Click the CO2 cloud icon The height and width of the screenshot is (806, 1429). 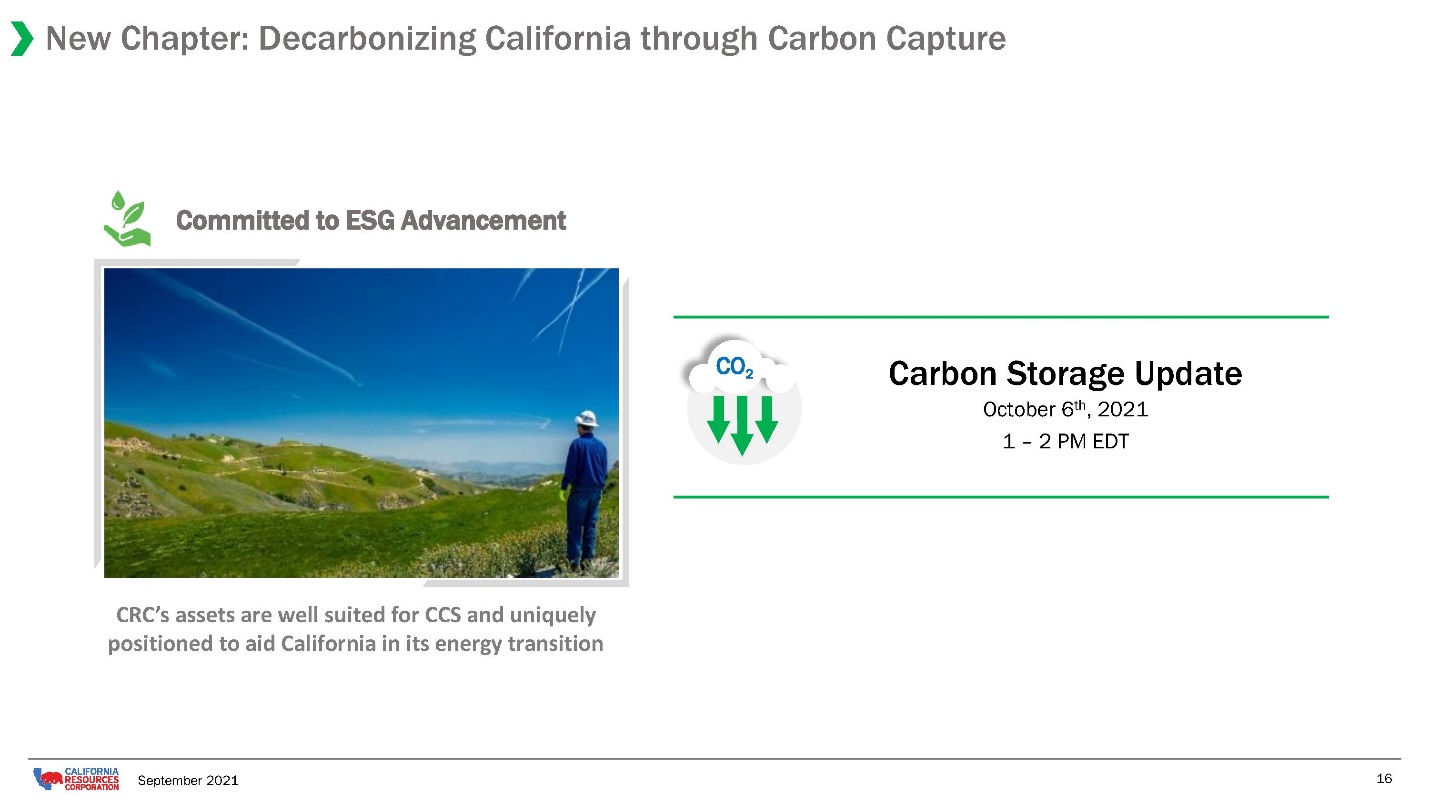740,368
